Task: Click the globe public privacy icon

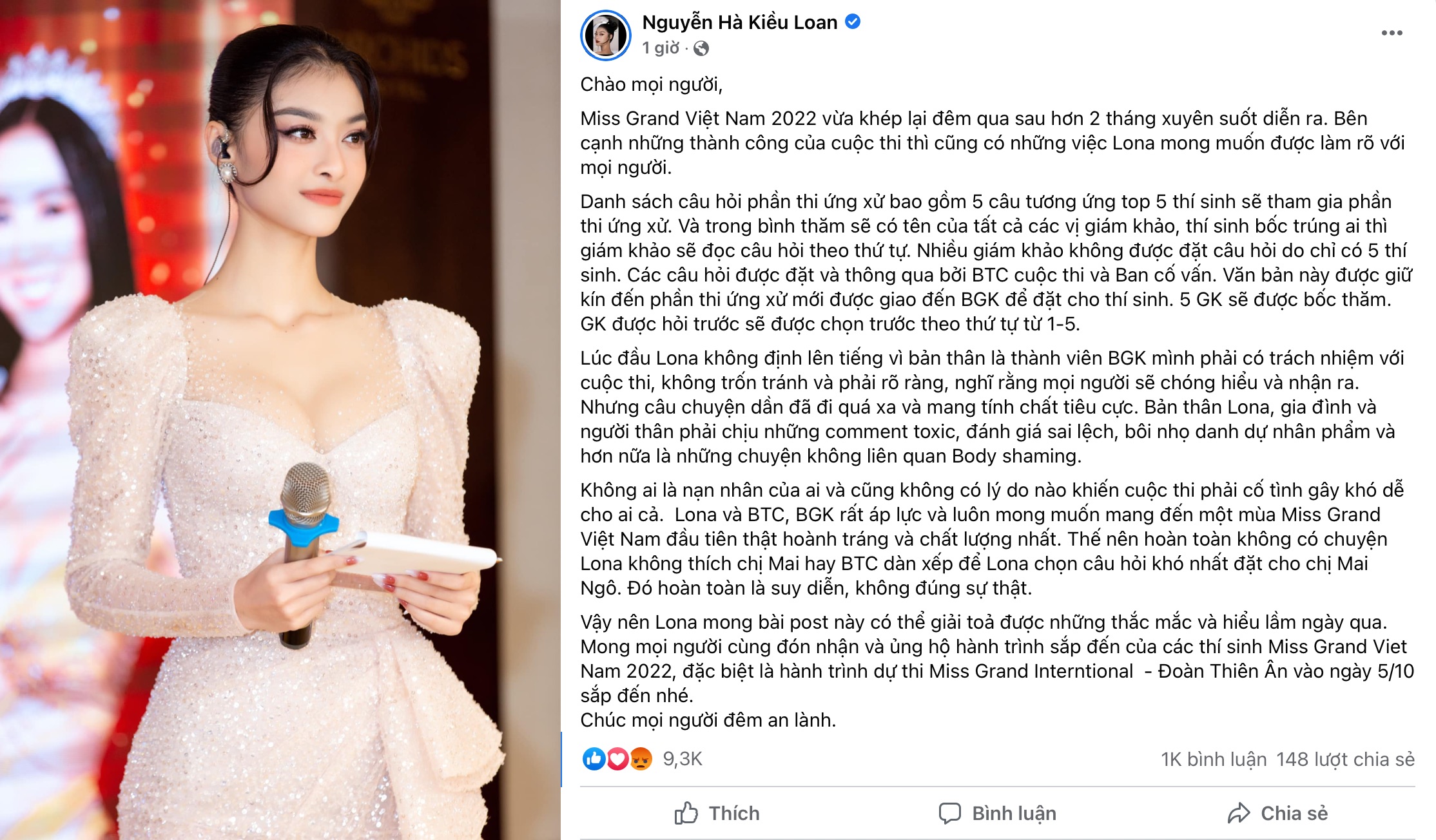Action: pos(701,48)
